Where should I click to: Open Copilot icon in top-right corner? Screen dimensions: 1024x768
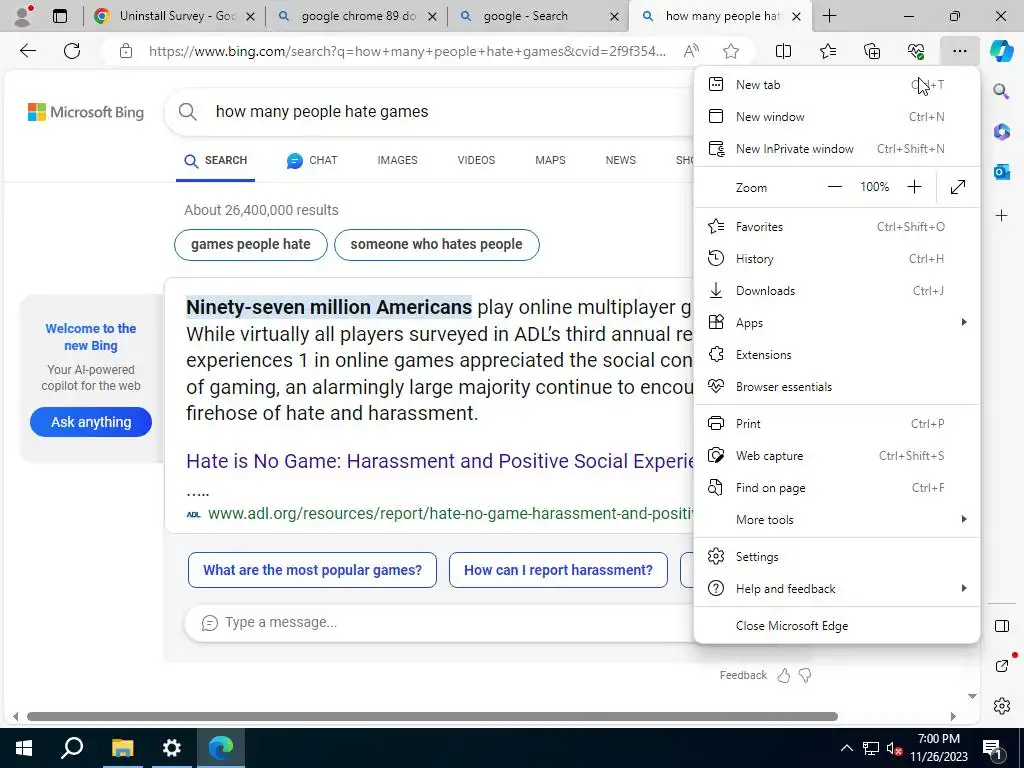coord(1001,51)
